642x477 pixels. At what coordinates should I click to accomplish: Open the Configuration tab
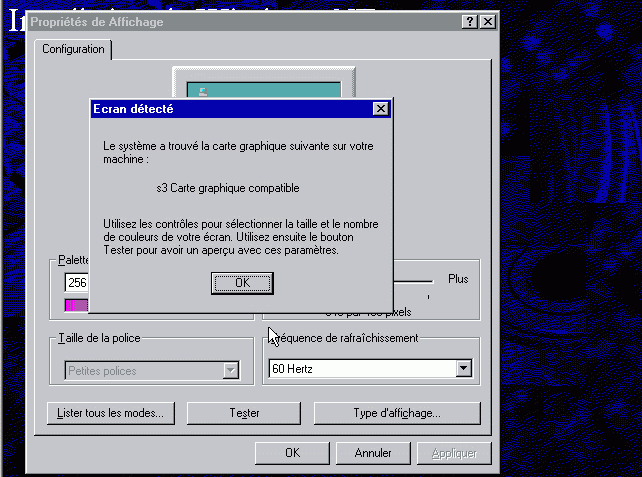tap(73, 49)
